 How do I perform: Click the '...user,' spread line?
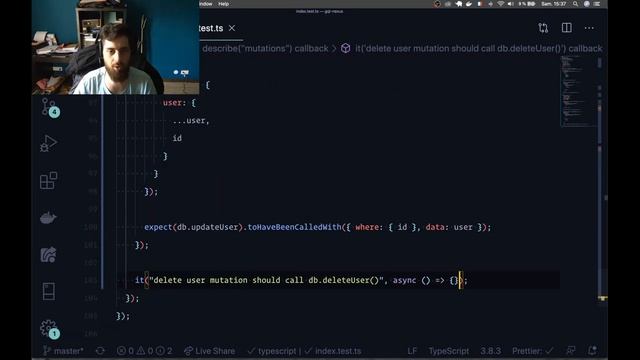(191, 120)
